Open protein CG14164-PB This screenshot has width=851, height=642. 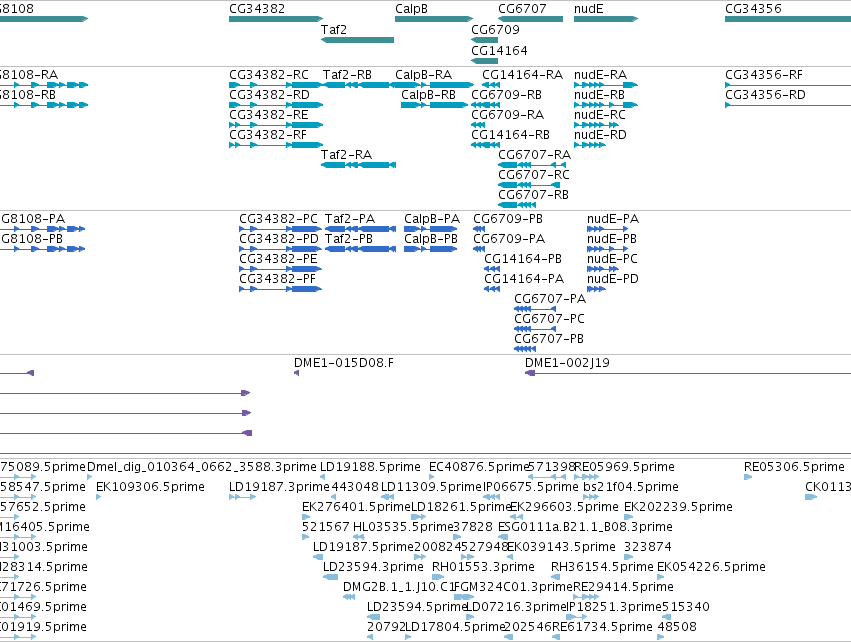tap(523, 259)
